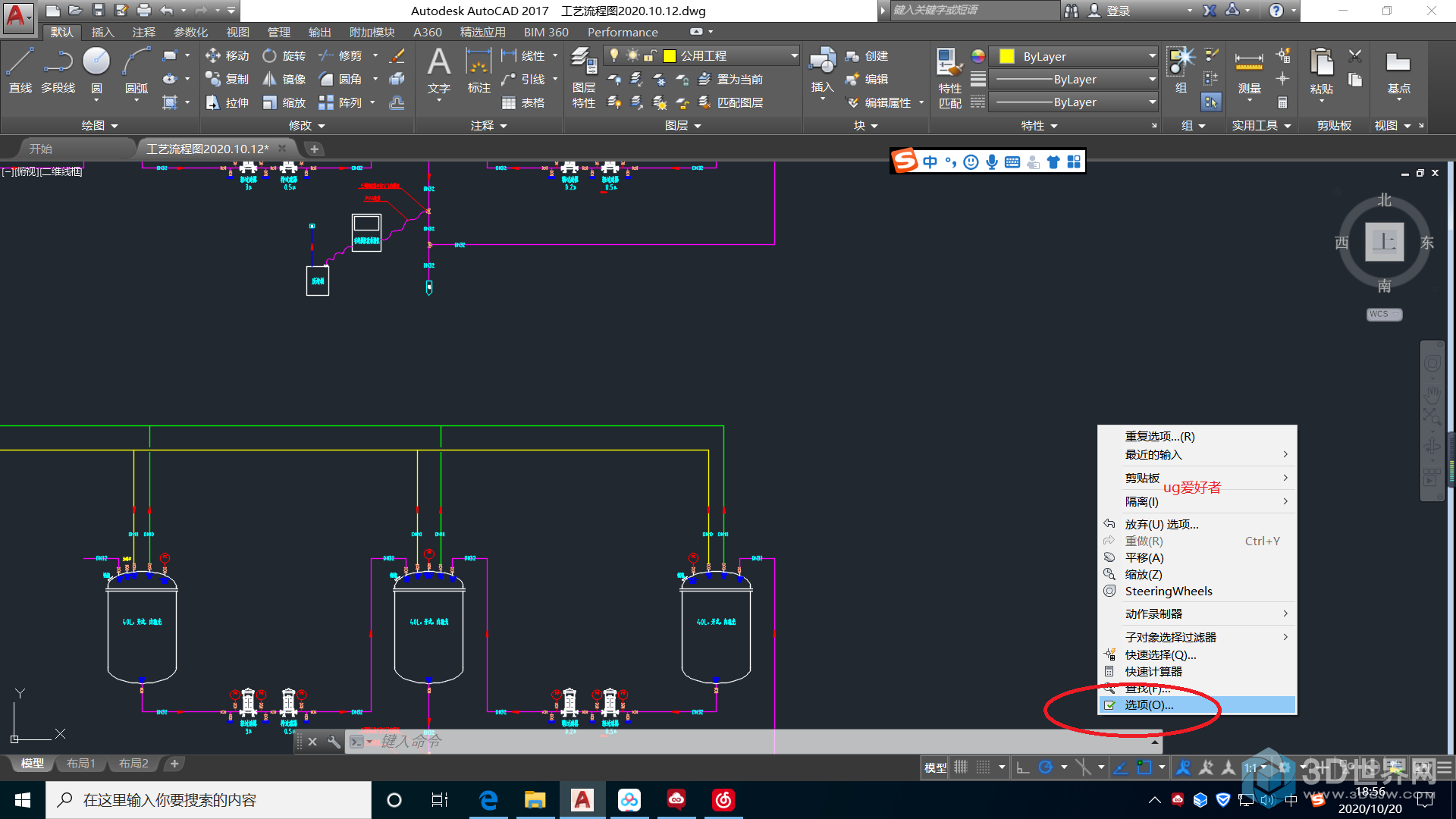Open the Text (文字) annotation tool
Screen dimensions: 1456x819
coord(439,71)
